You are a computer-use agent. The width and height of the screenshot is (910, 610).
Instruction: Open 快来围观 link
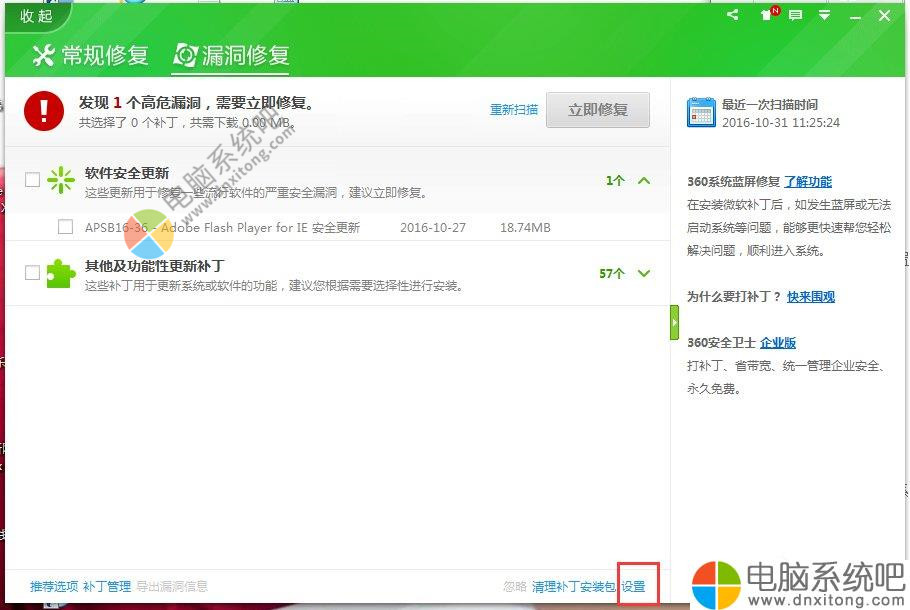click(811, 297)
